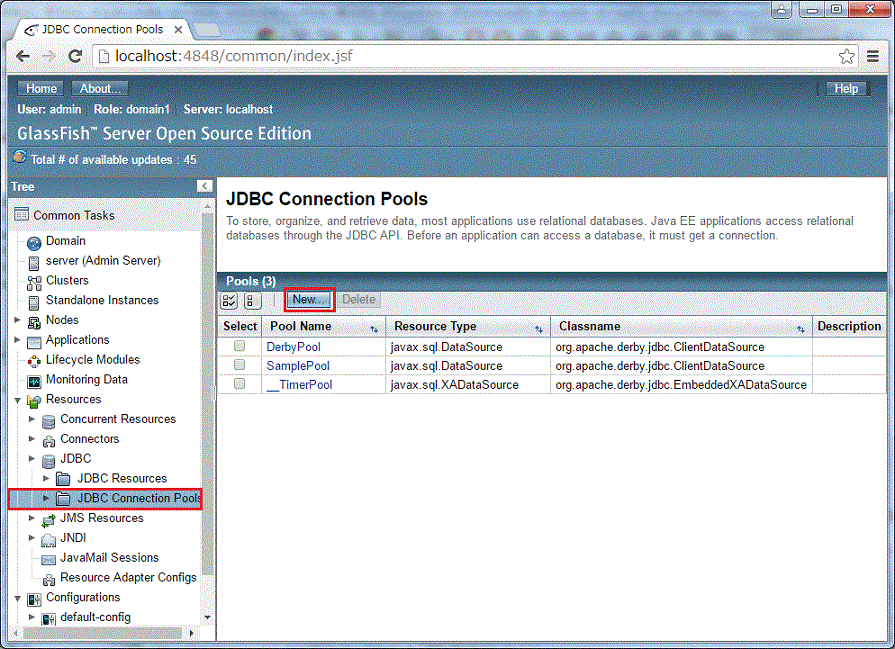Viewport: 895px width, 649px height.
Task: Click the Domain globe icon in tree
Action: 34,243
